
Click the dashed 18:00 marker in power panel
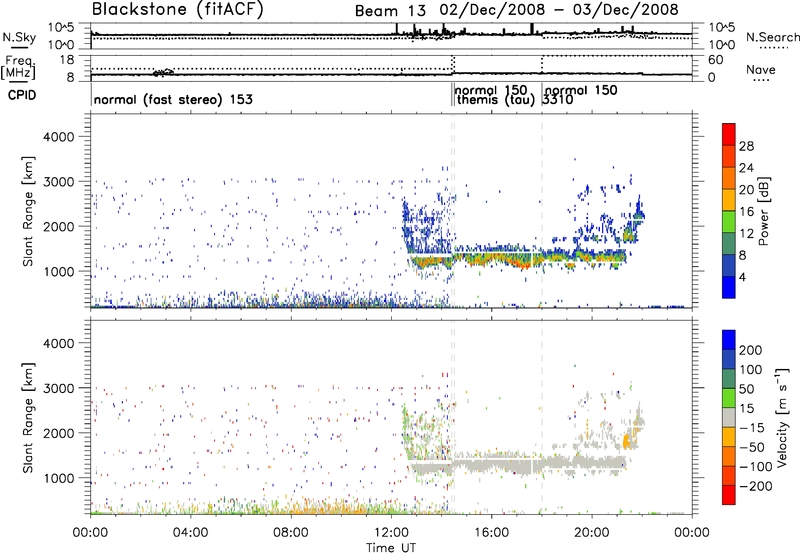[542, 211]
